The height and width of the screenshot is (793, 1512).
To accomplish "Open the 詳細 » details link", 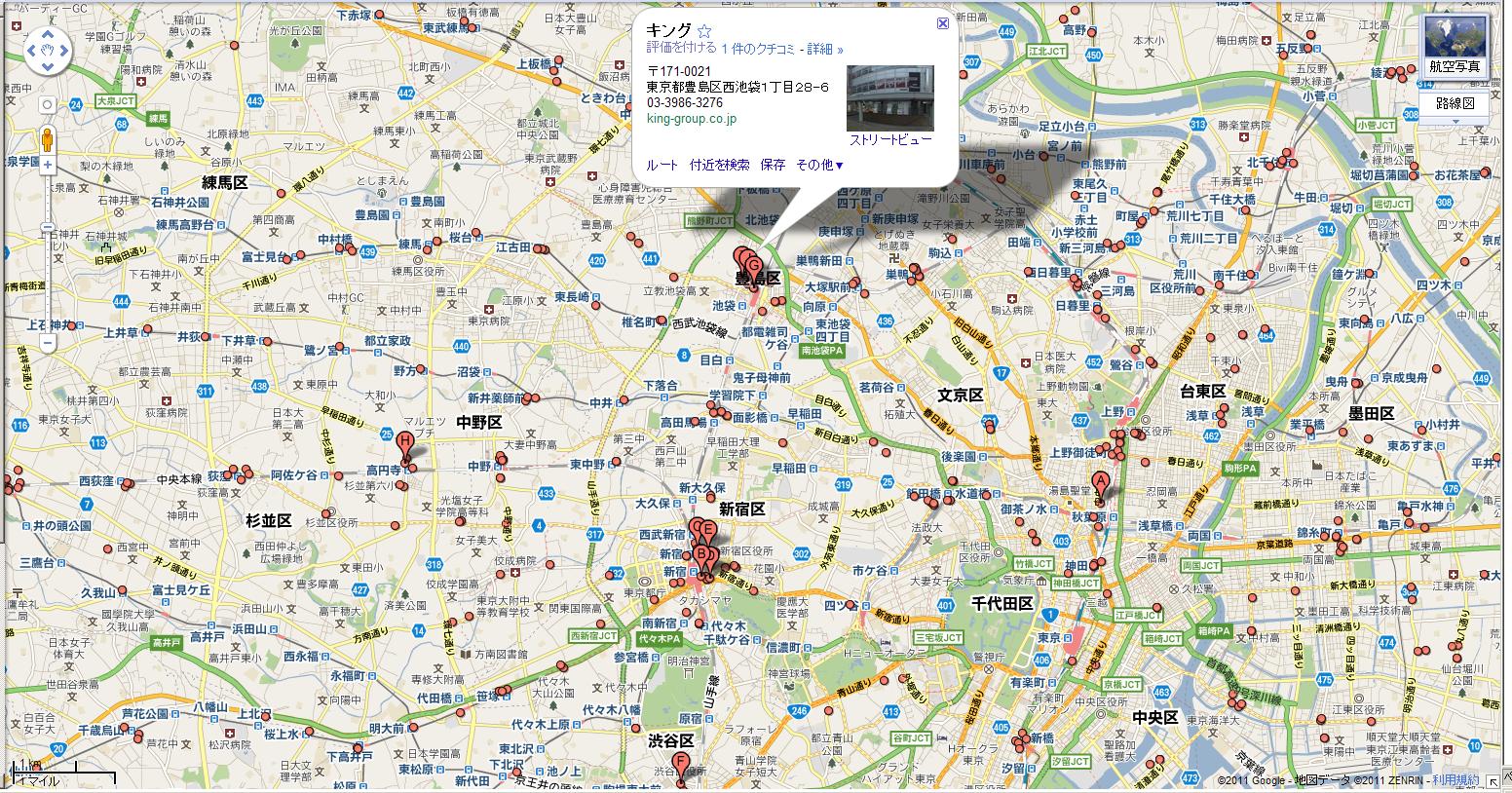I will click(825, 48).
